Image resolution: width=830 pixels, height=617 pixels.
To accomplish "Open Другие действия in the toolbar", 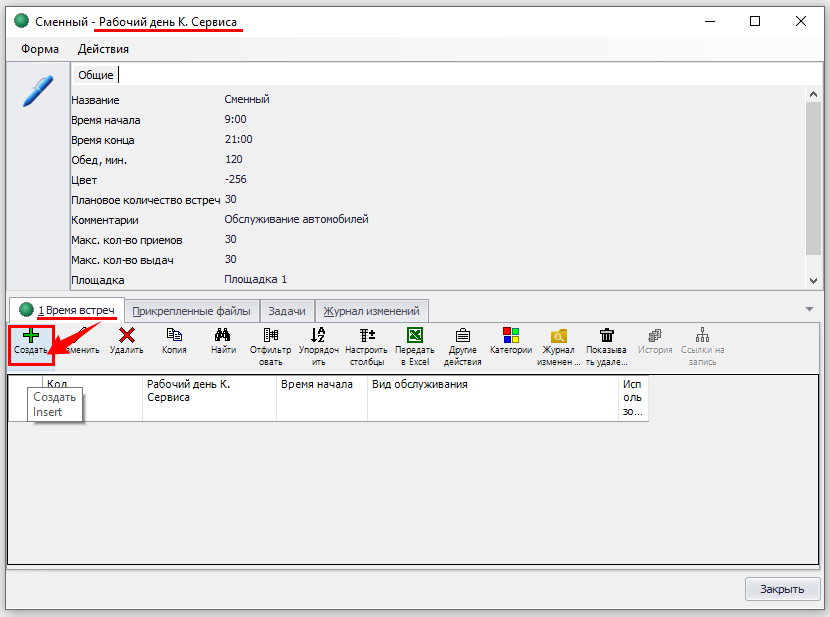I will (x=462, y=336).
